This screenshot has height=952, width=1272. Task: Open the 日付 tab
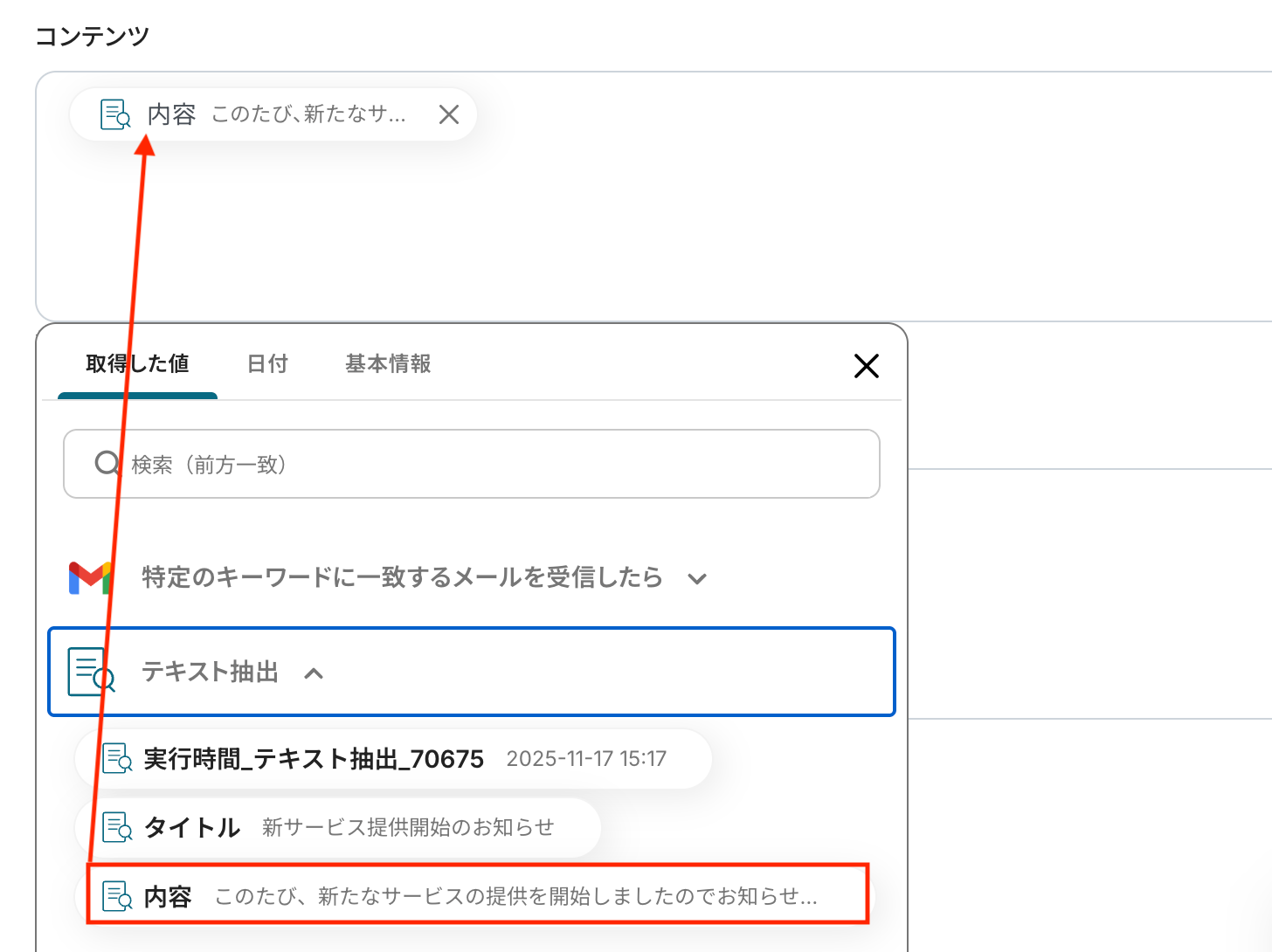click(x=267, y=364)
